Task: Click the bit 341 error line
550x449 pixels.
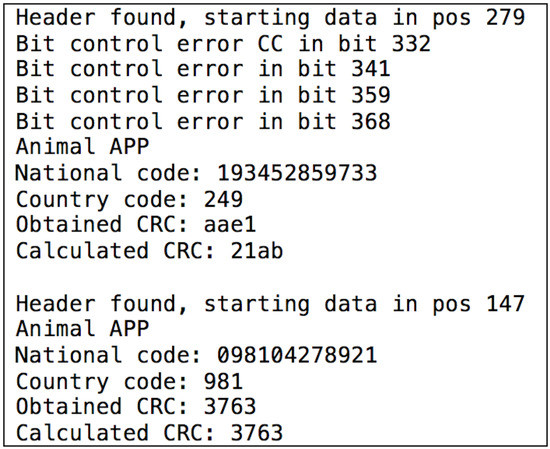Action: pyautogui.click(x=203, y=69)
